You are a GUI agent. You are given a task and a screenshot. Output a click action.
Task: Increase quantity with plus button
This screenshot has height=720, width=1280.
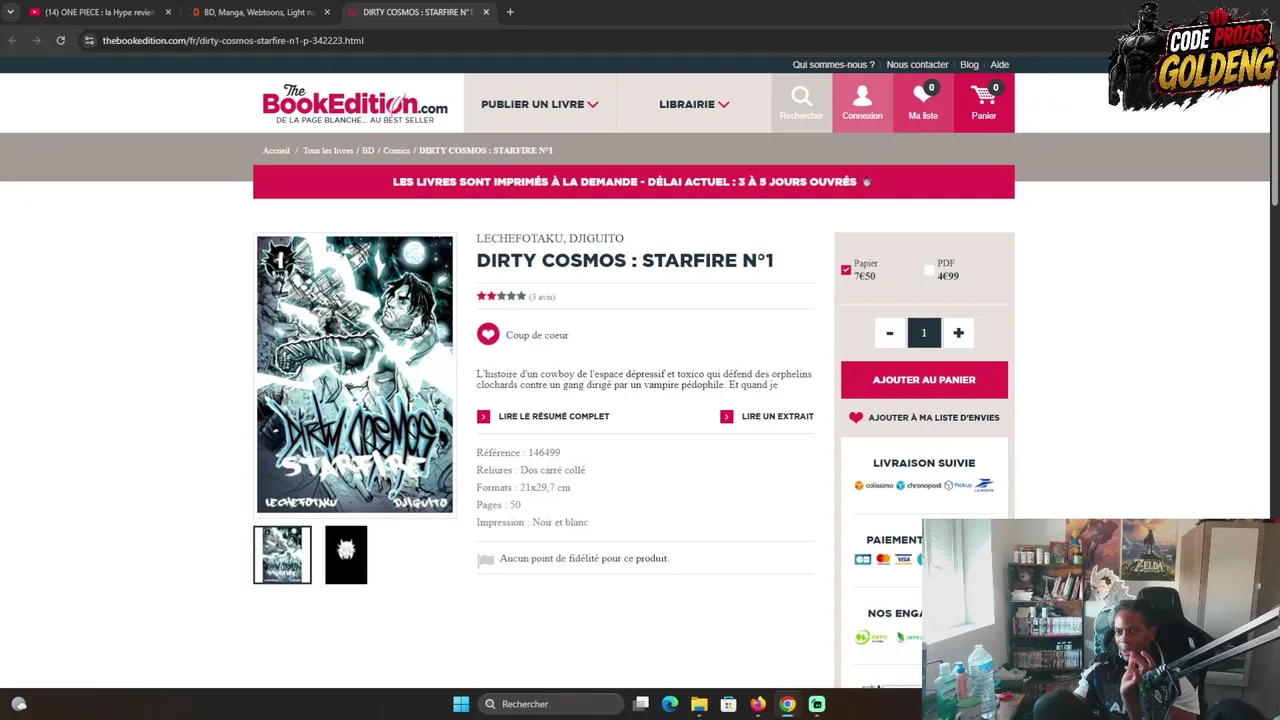pyautogui.click(x=958, y=333)
